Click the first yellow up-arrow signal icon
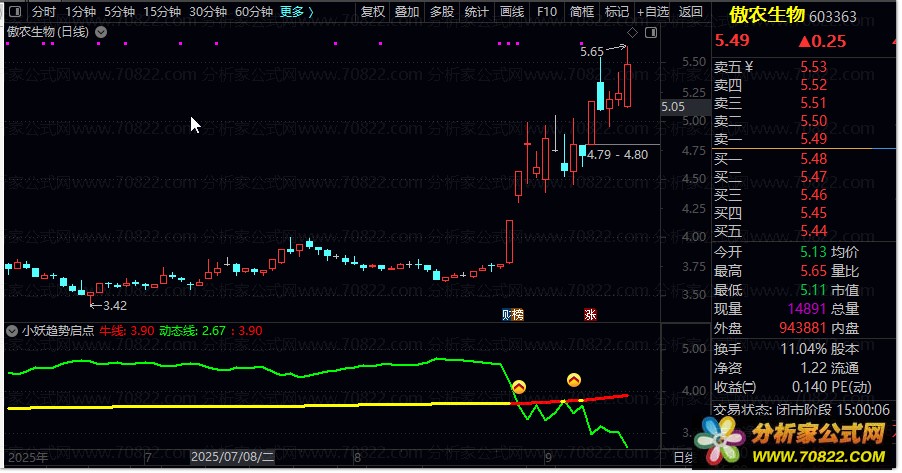Screen dimensions: 902x473 (x=519, y=387)
